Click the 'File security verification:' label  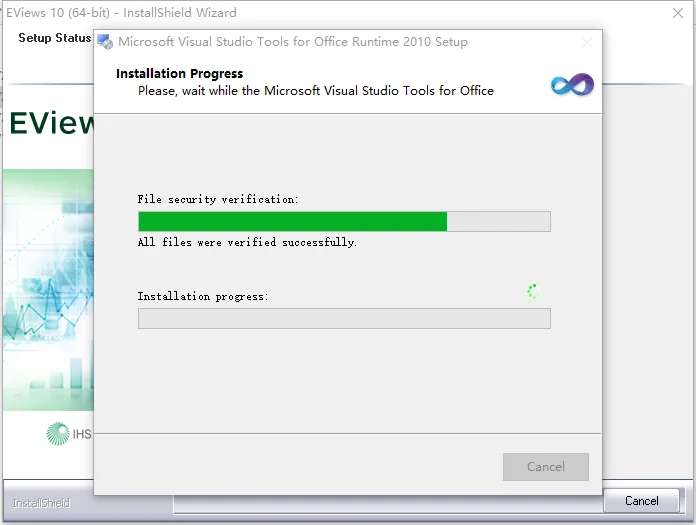pos(218,199)
